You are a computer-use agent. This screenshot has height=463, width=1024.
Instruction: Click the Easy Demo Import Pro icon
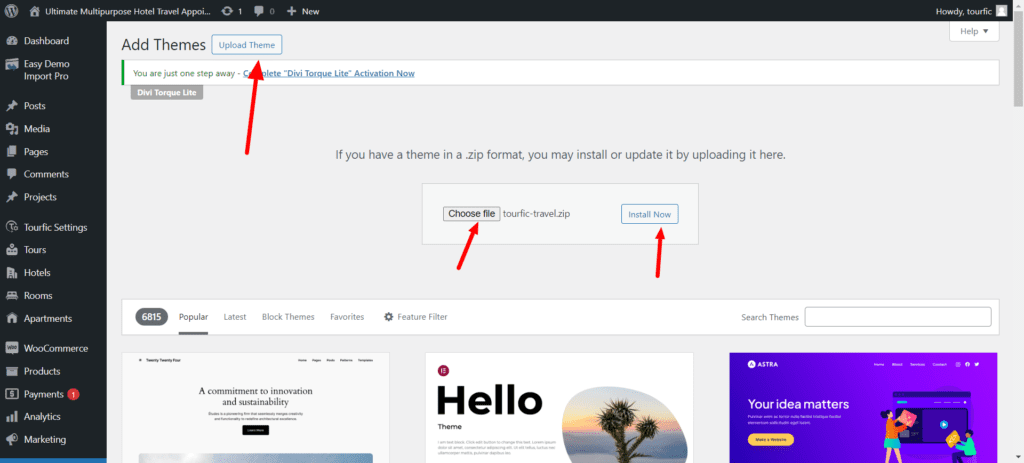[x=11, y=64]
